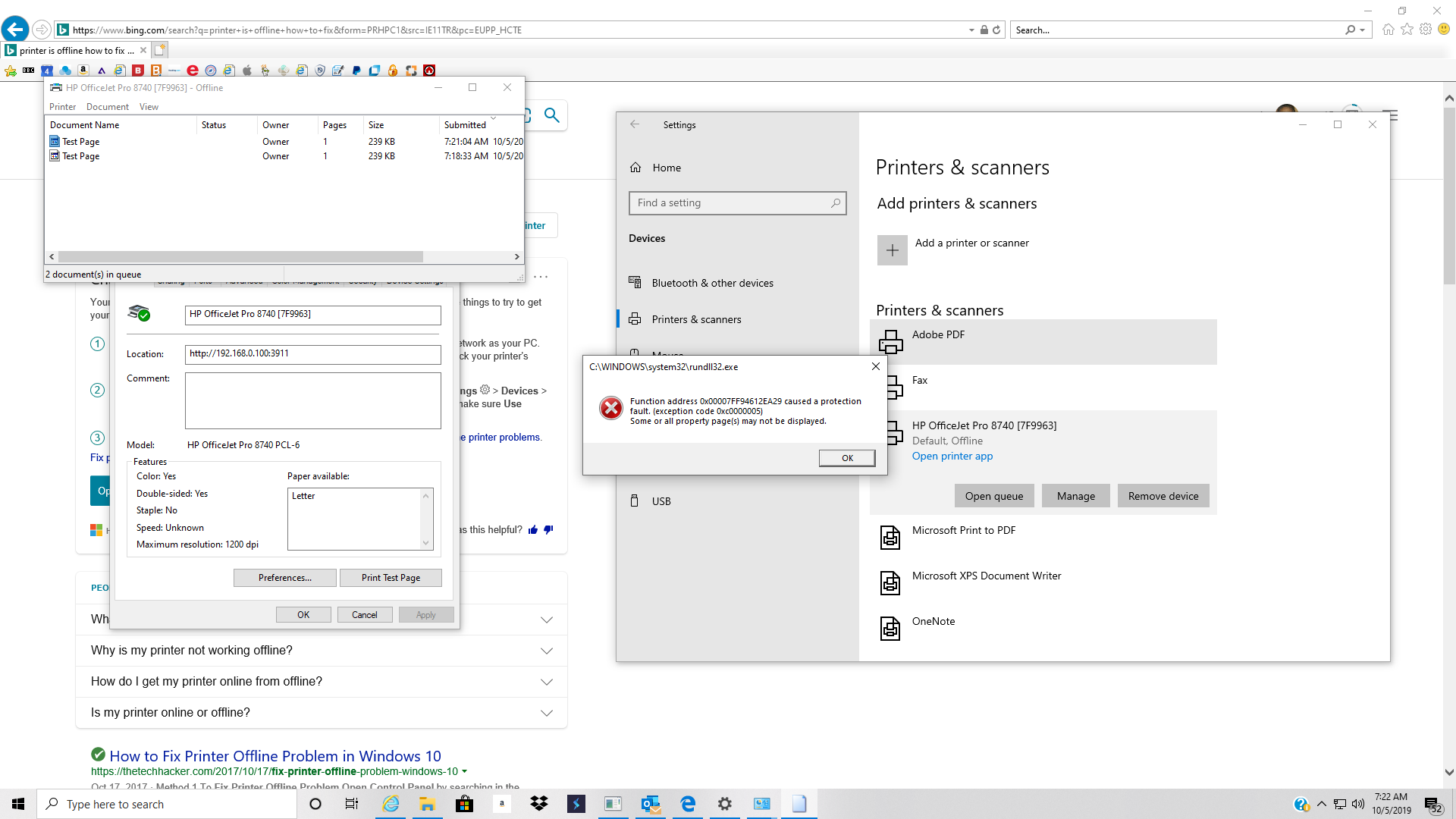Open the notification center icon
The width and height of the screenshot is (1456, 819).
pyautogui.click(x=1432, y=805)
